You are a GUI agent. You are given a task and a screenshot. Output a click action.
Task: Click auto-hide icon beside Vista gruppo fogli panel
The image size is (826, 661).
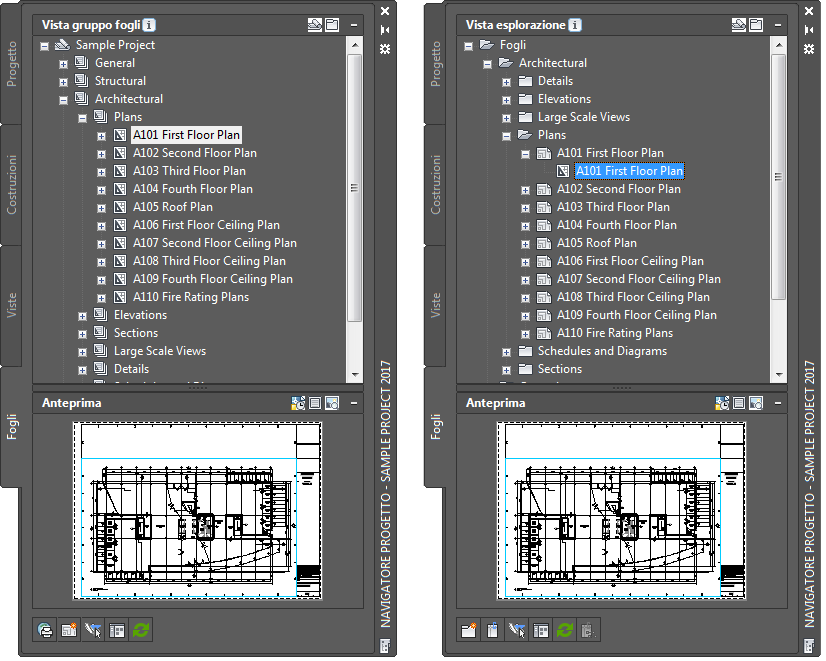pos(385,30)
